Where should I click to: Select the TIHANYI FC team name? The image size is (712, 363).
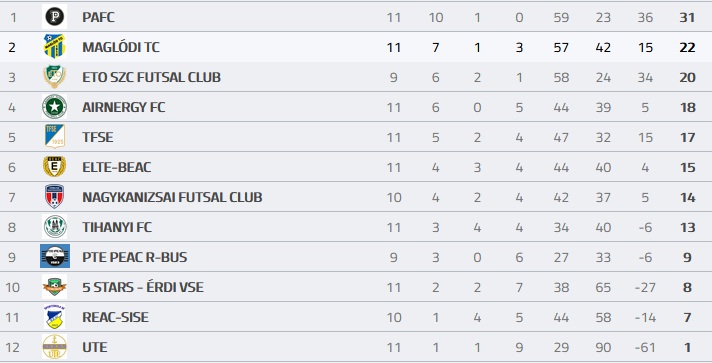pos(117,227)
